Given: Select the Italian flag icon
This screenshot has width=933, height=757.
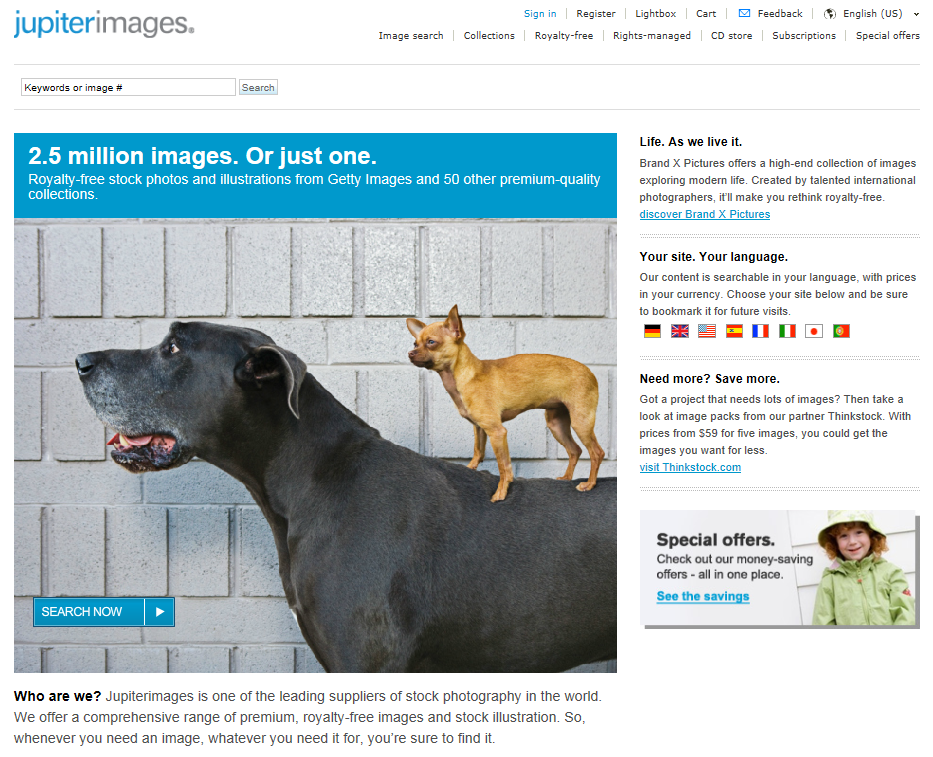Looking at the screenshot, I should pyautogui.click(x=787, y=331).
